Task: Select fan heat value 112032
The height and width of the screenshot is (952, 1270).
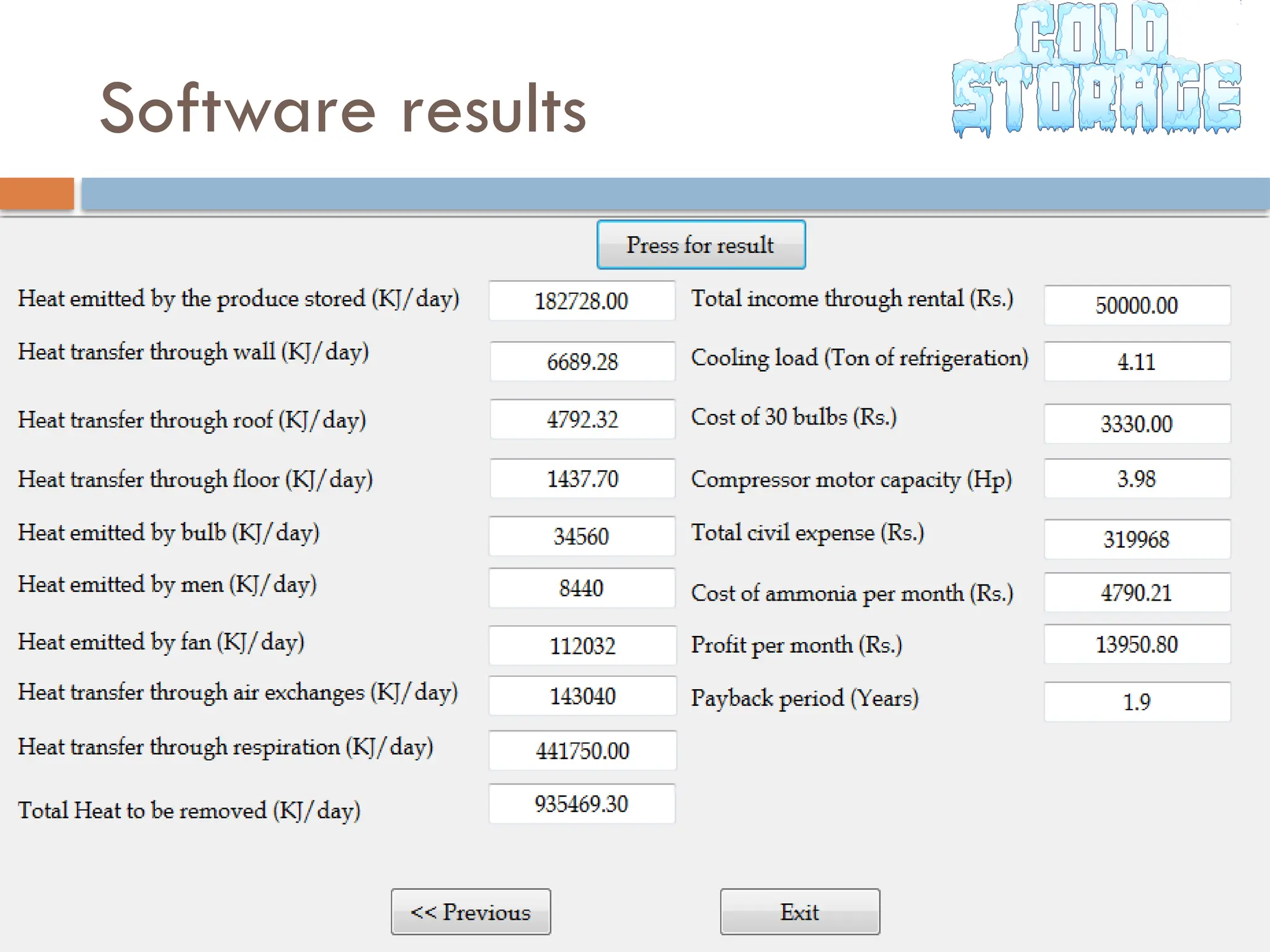Action: pyautogui.click(x=582, y=646)
